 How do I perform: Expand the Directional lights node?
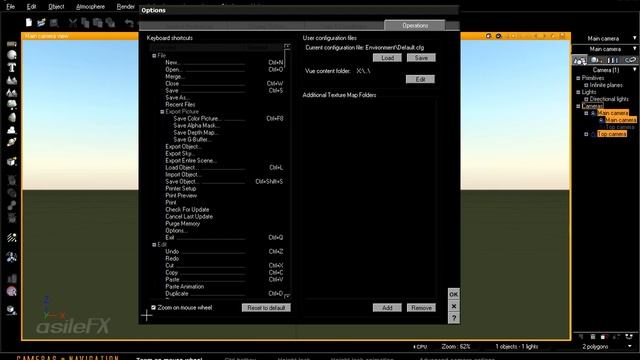tap(586, 99)
